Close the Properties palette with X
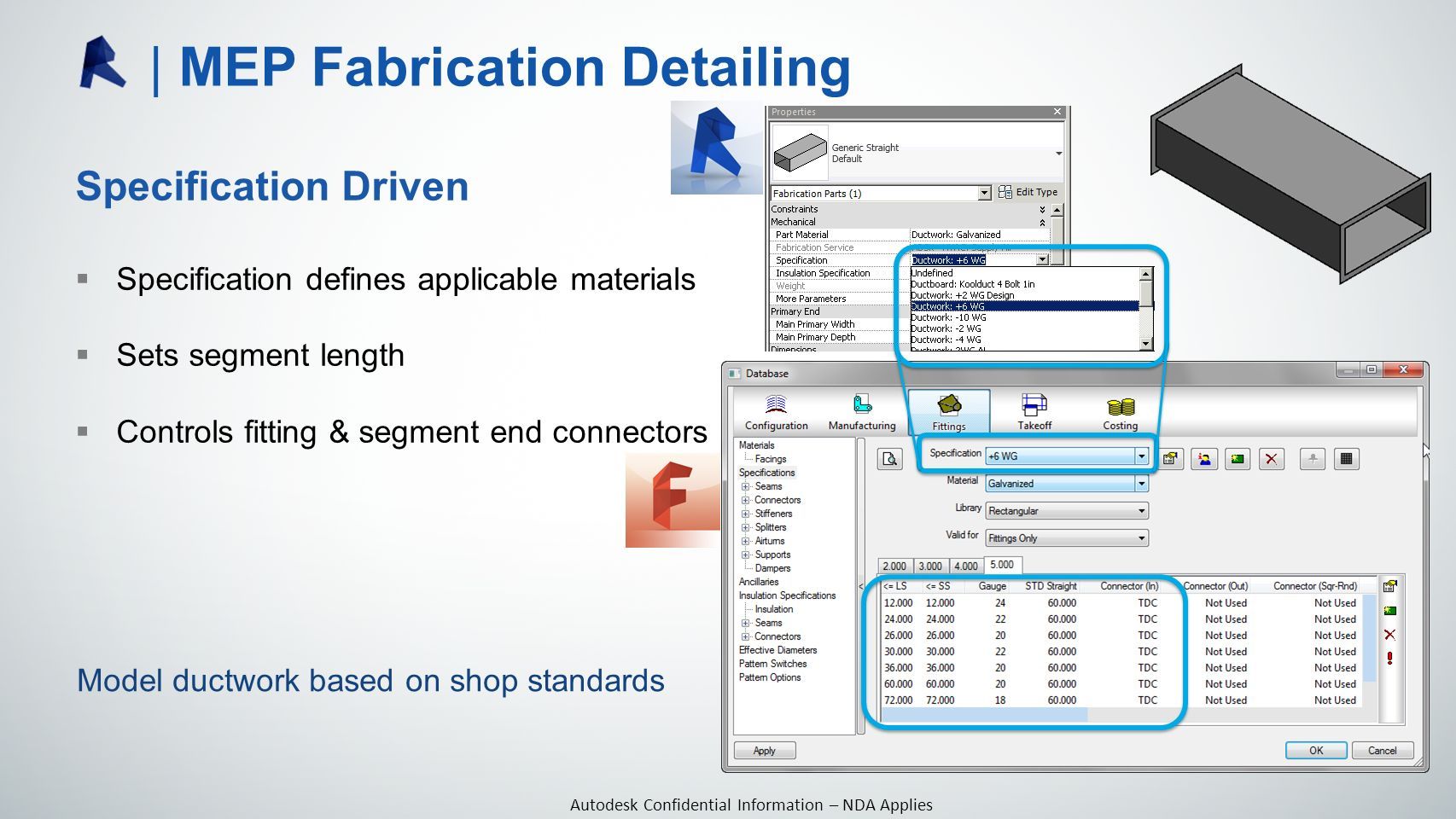Image resolution: width=1456 pixels, height=819 pixels. click(1057, 112)
